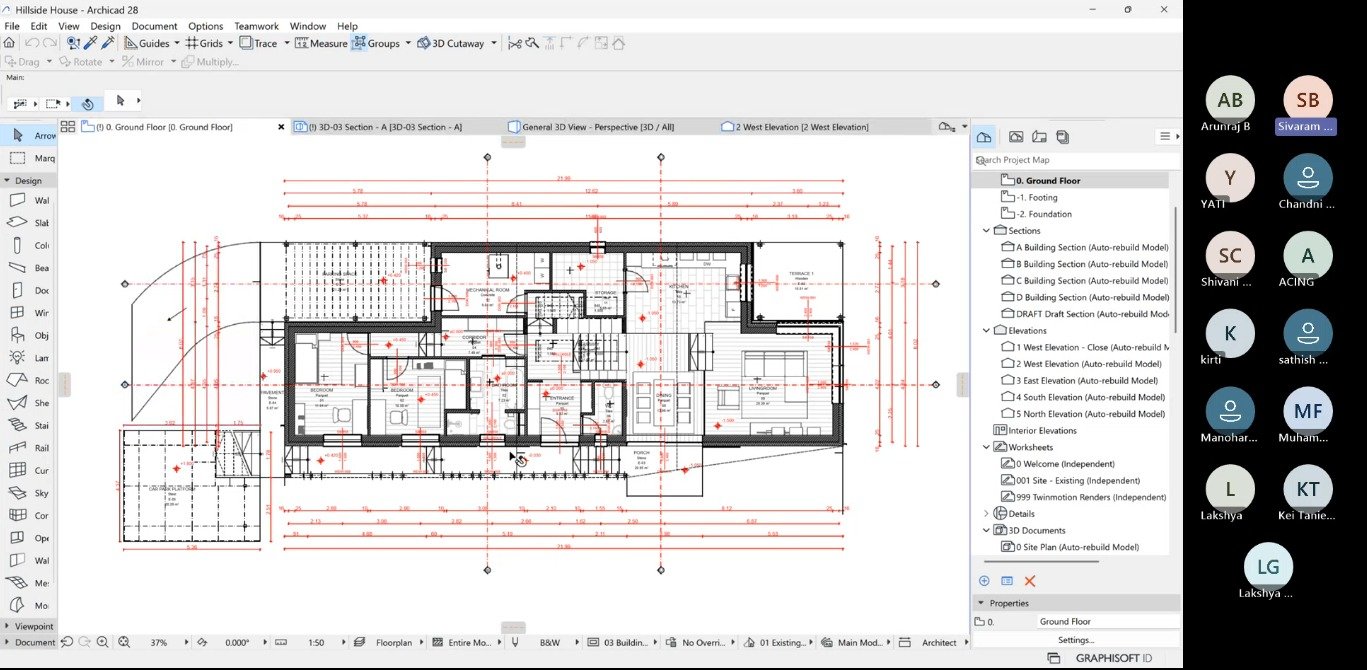This screenshot has height=670, width=1367.
Task: Click the red delete icon in Navigator
Action: click(1030, 581)
